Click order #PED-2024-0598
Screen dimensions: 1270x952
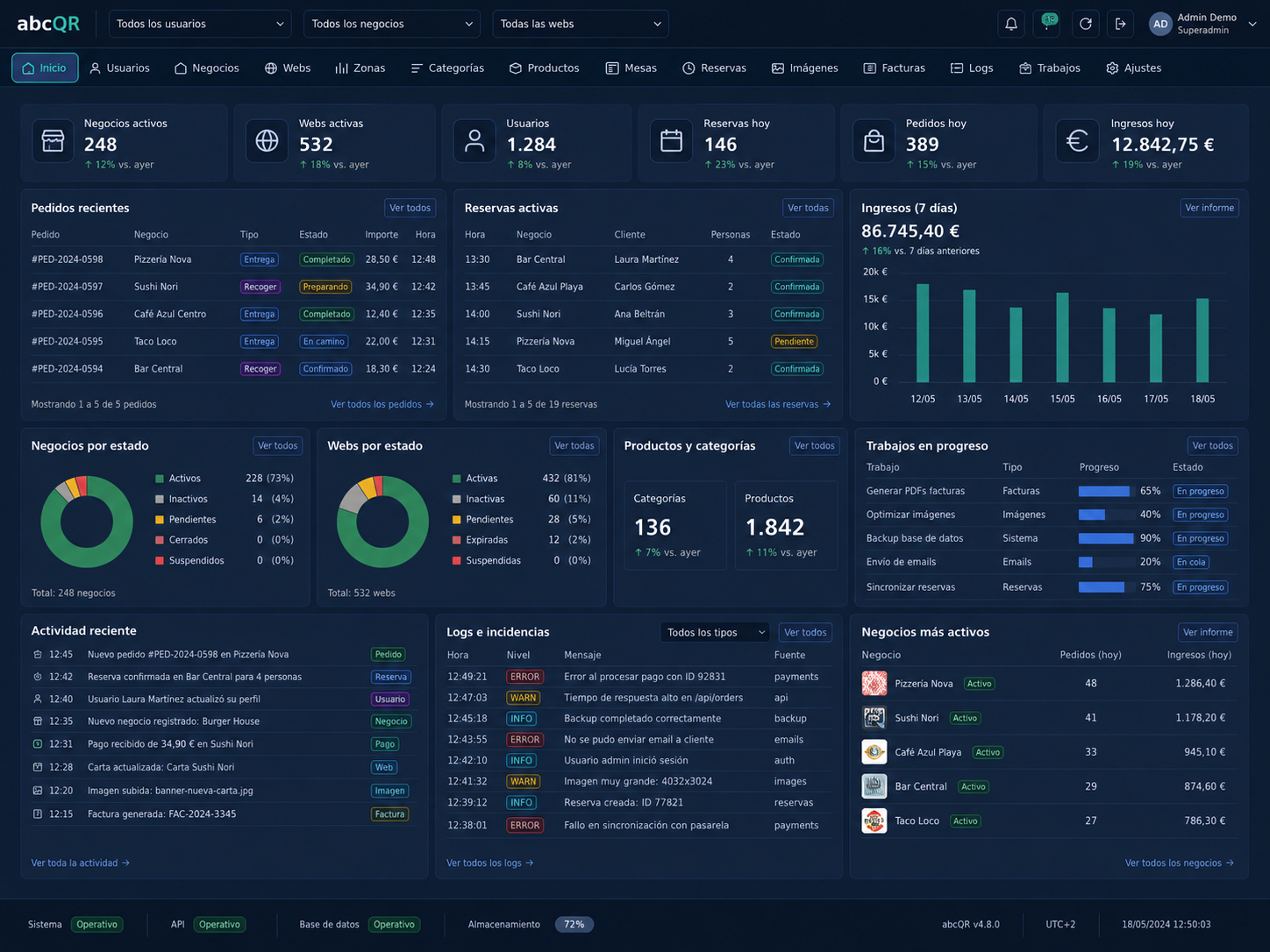(68, 259)
